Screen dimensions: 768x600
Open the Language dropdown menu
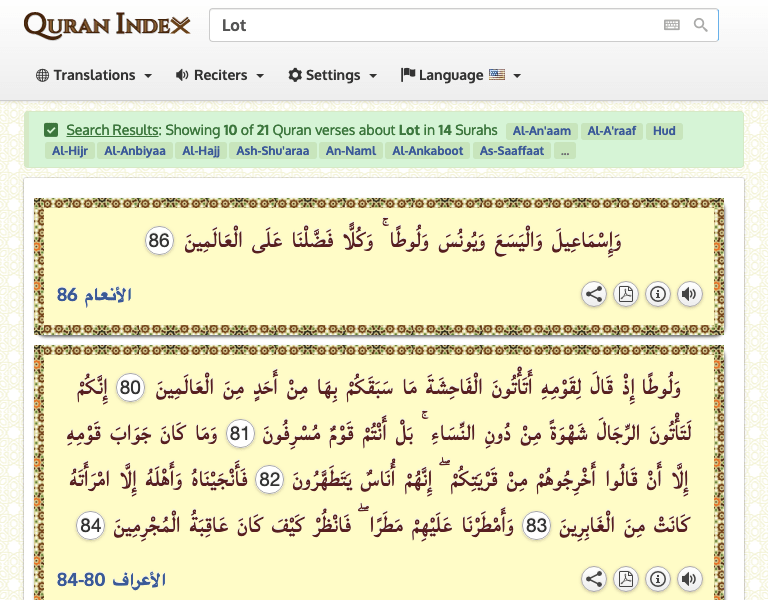460,75
